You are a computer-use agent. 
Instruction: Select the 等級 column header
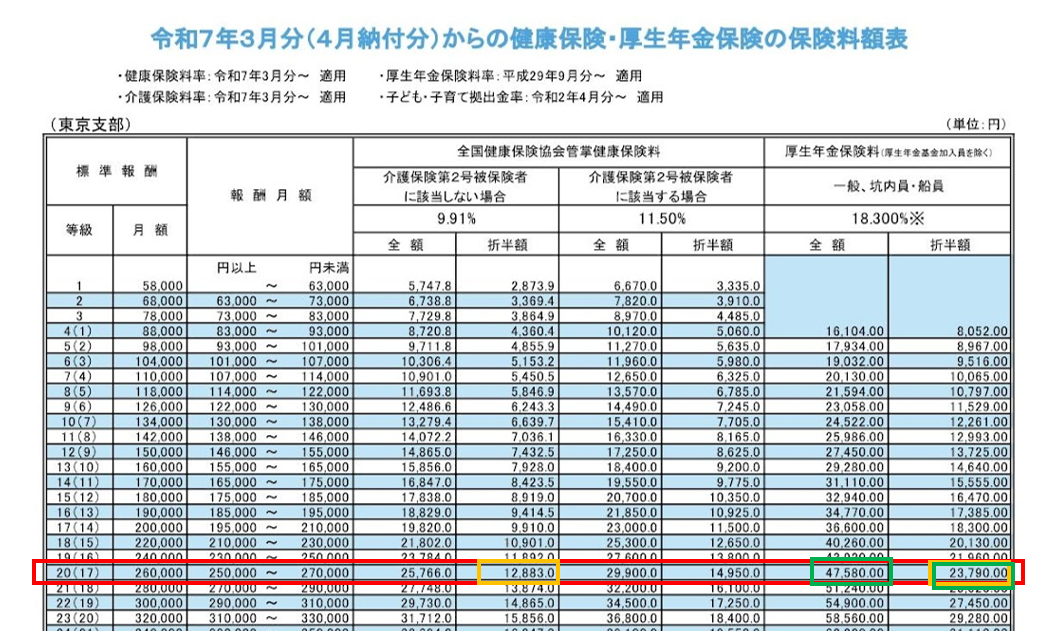click(x=79, y=229)
